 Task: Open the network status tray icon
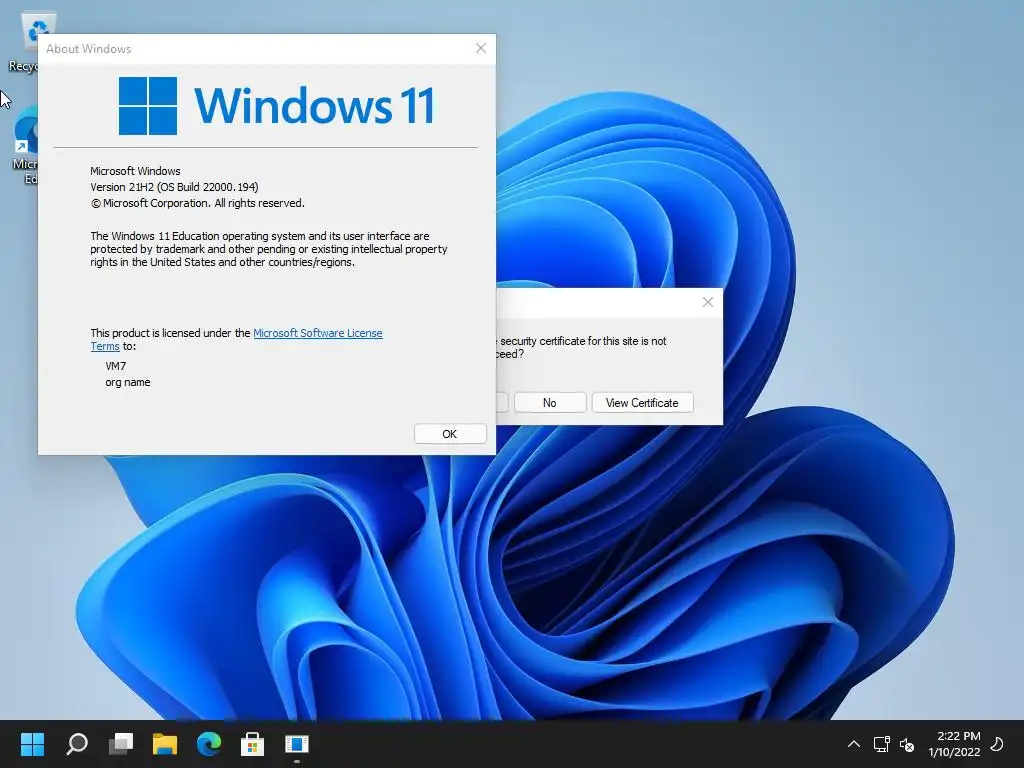pos(882,744)
